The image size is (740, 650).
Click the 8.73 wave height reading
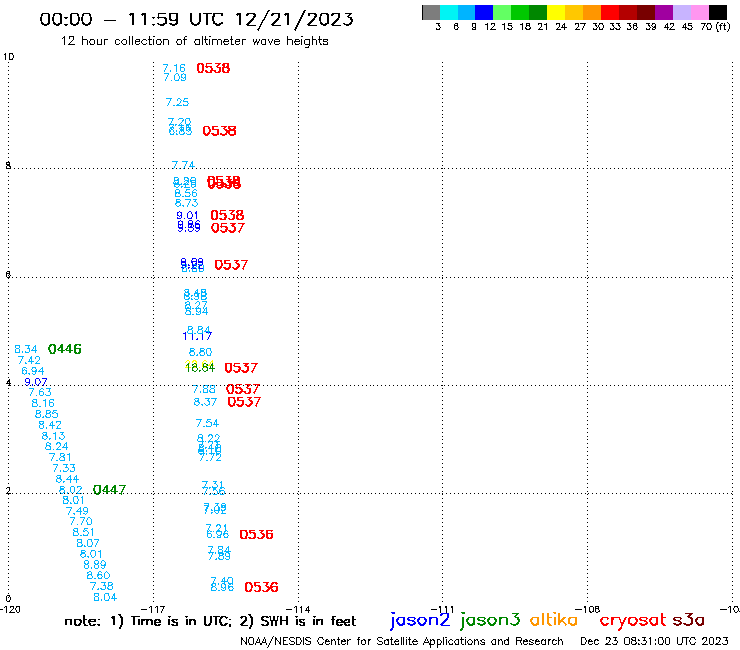coord(186,203)
